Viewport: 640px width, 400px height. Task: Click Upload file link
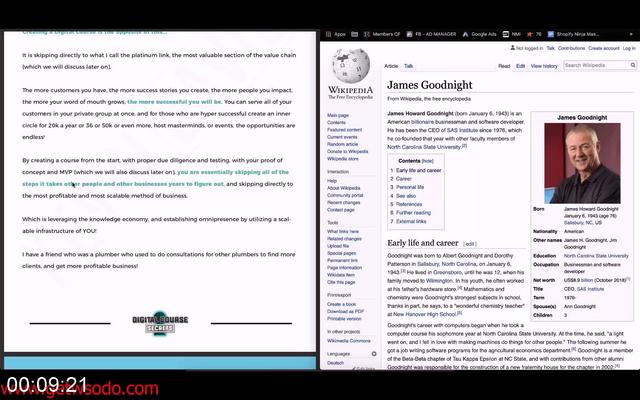338,246
